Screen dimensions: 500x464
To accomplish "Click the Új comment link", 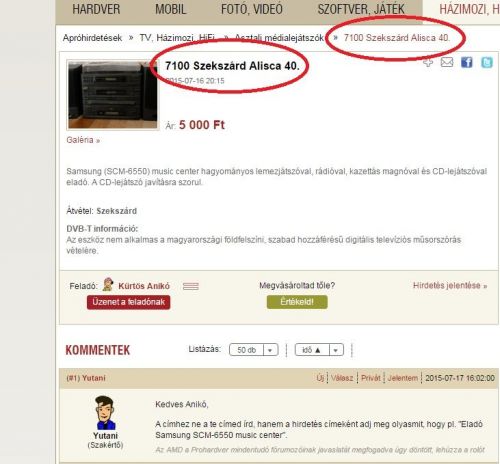I will [x=320, y=378].
